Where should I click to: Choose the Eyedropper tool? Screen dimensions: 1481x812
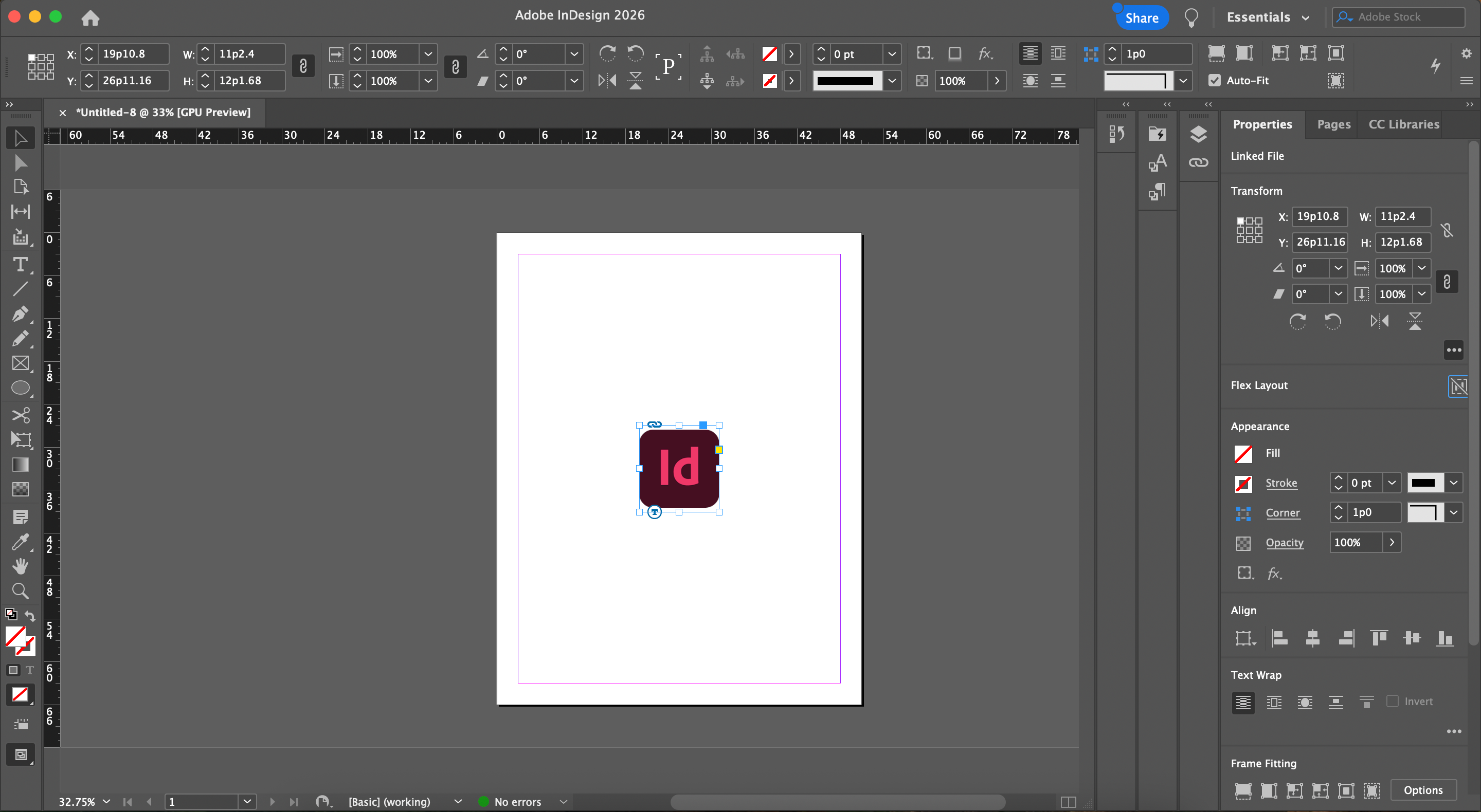20,541
